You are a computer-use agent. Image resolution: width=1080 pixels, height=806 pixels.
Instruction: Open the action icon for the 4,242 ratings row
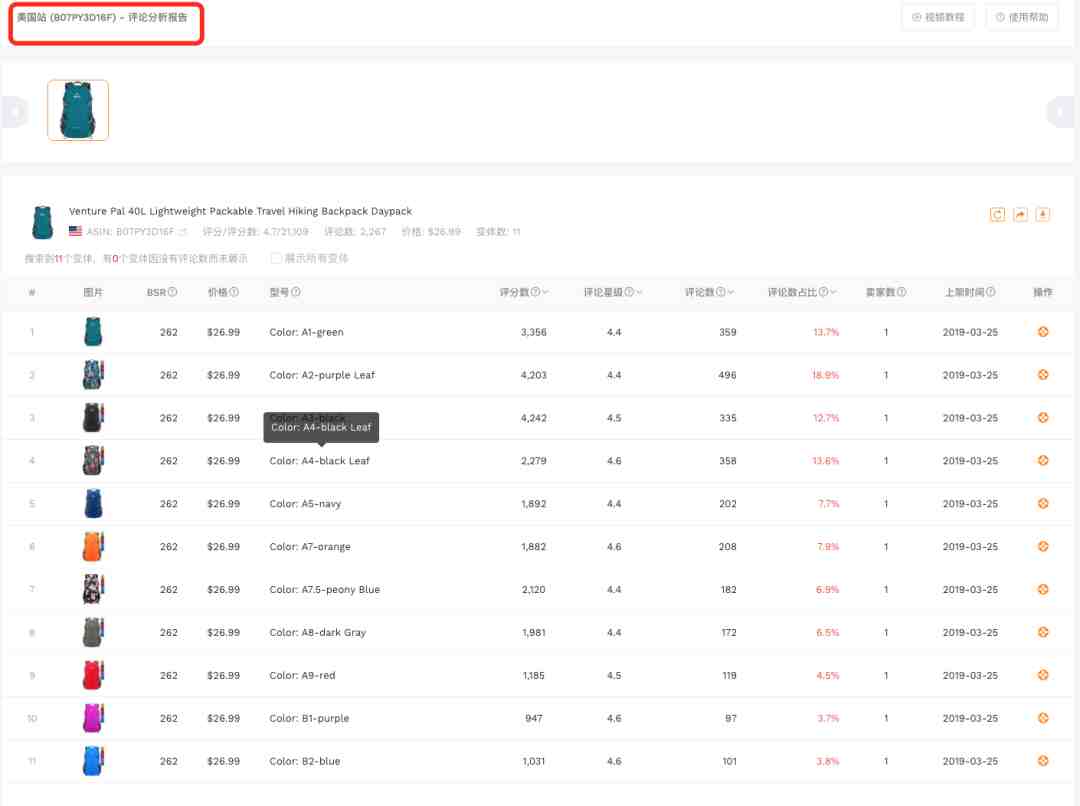(x=1043, y=417)
